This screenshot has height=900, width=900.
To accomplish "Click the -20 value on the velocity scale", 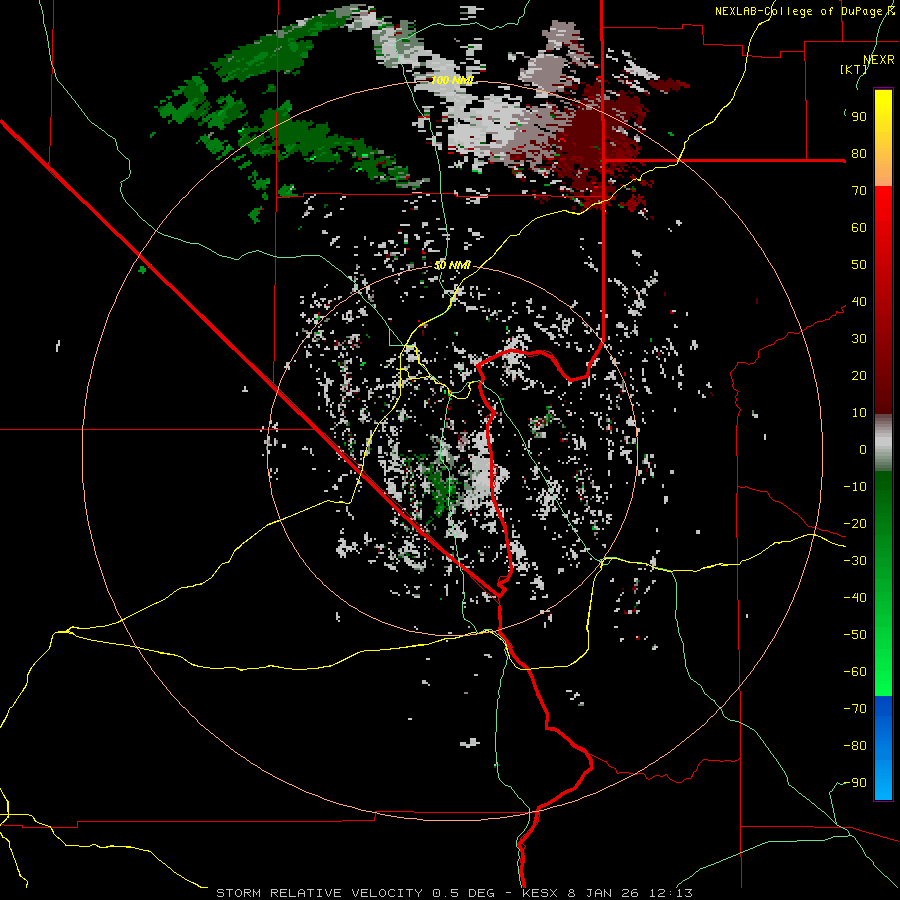I will pos(855,524).
